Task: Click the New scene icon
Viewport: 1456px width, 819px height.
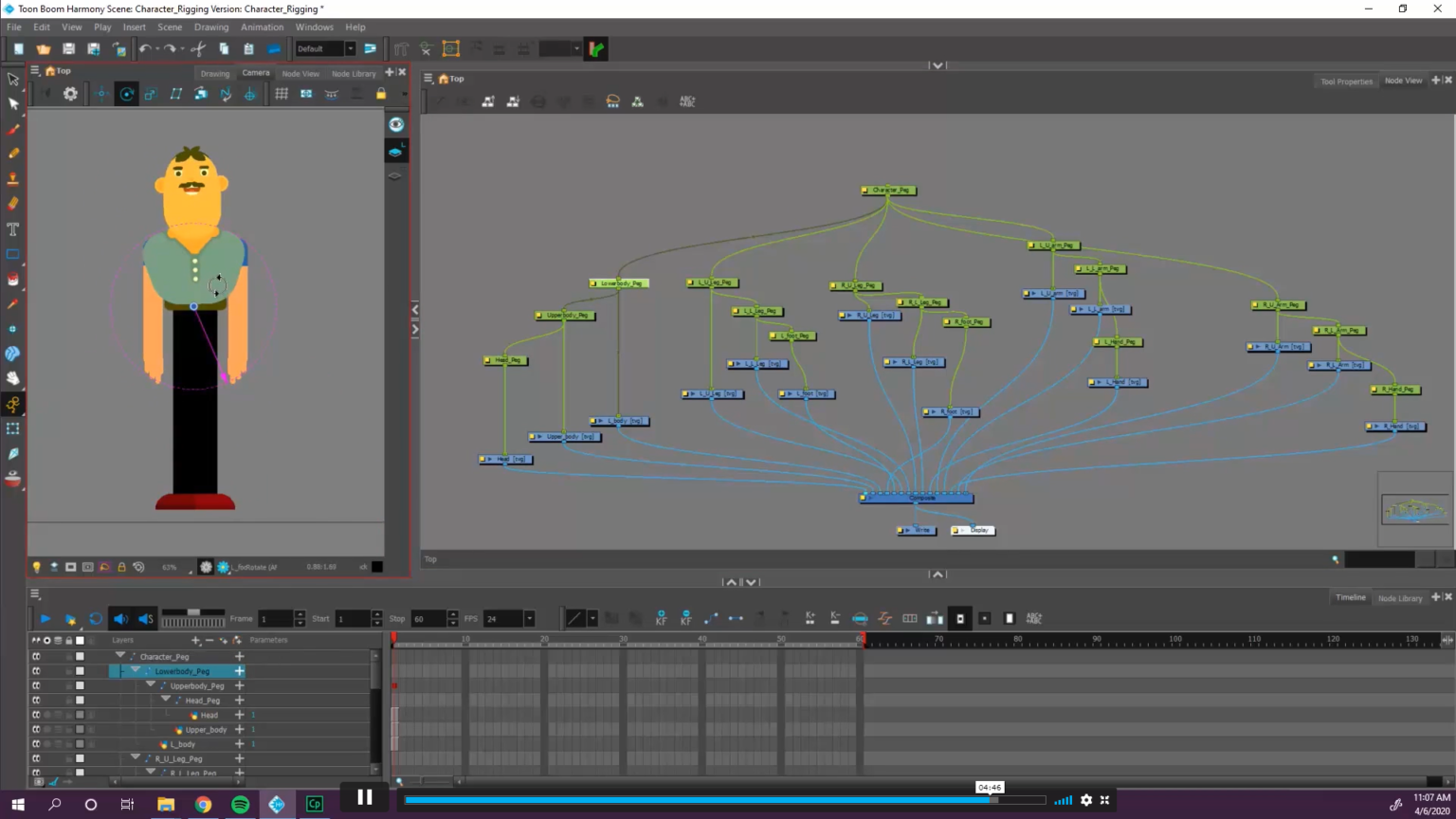Action: pyautogui.click(x=18, y=49)
